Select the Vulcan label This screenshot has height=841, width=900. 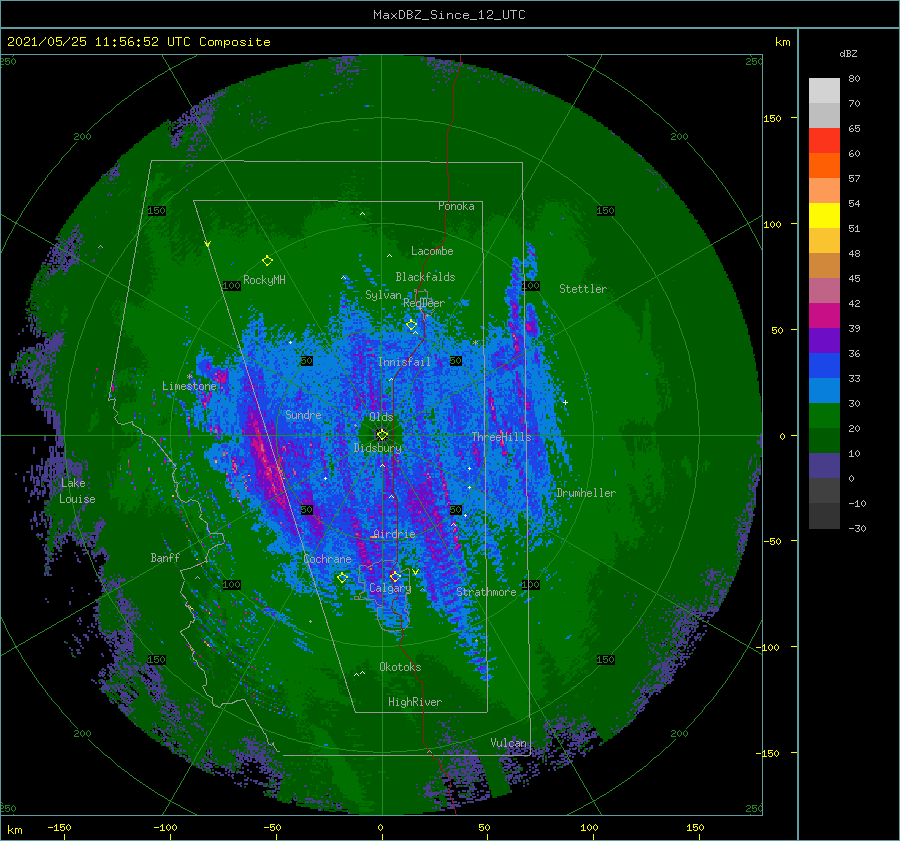[509, 743]
